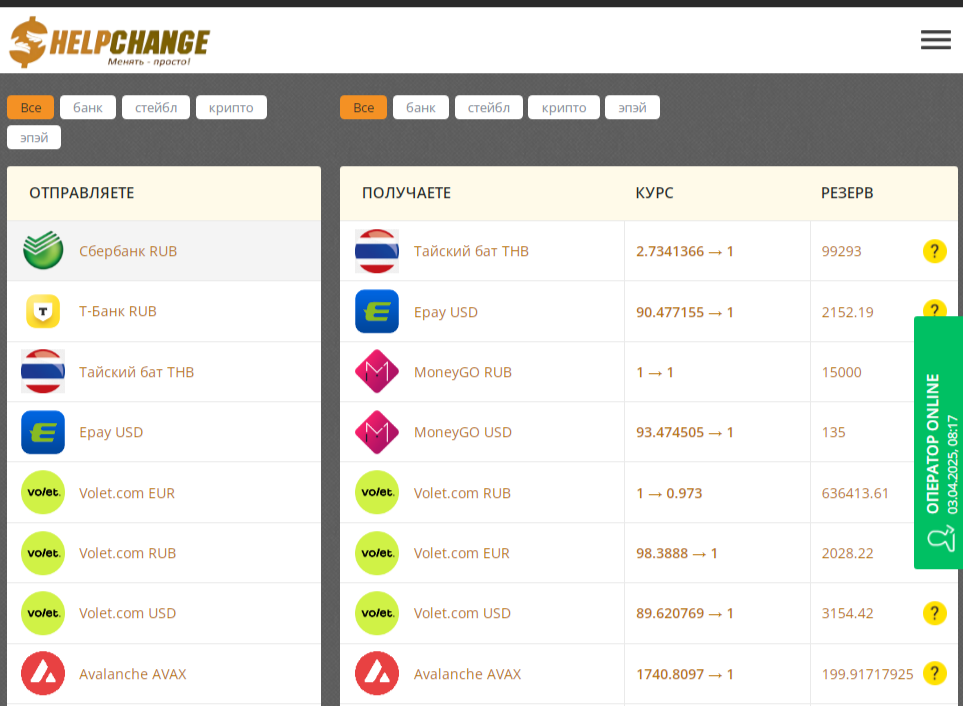Click rate 1 → 0.973
This screenshot has height=706, width=963.
click(x=669, y=493)
